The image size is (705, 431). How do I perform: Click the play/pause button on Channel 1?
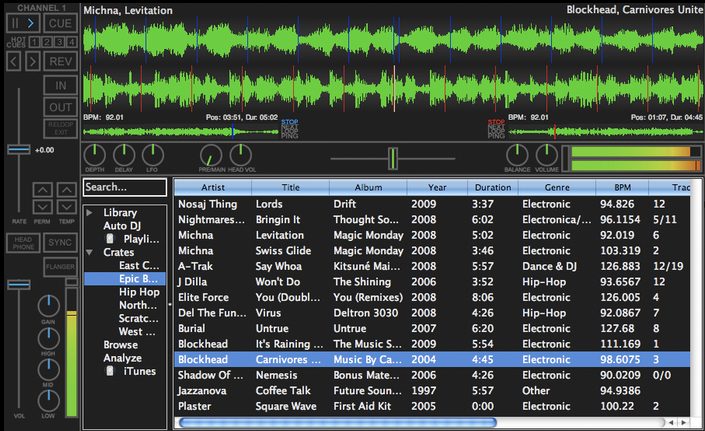tap(22, 22)
